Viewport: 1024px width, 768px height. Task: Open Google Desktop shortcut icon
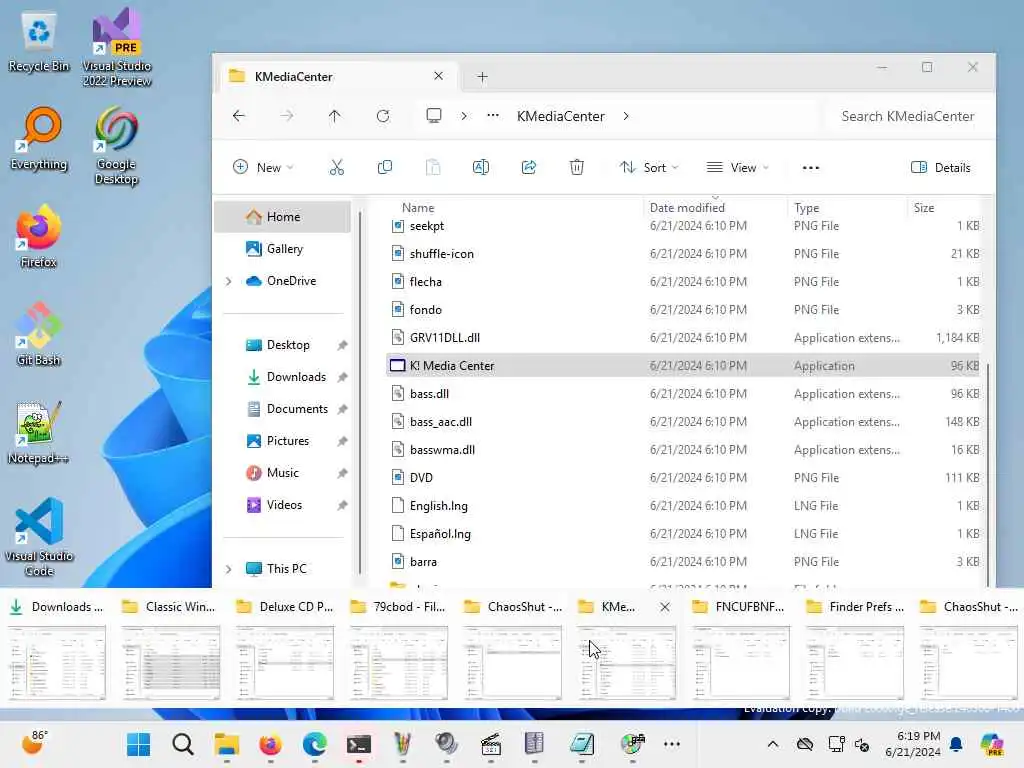coord(116,146)
